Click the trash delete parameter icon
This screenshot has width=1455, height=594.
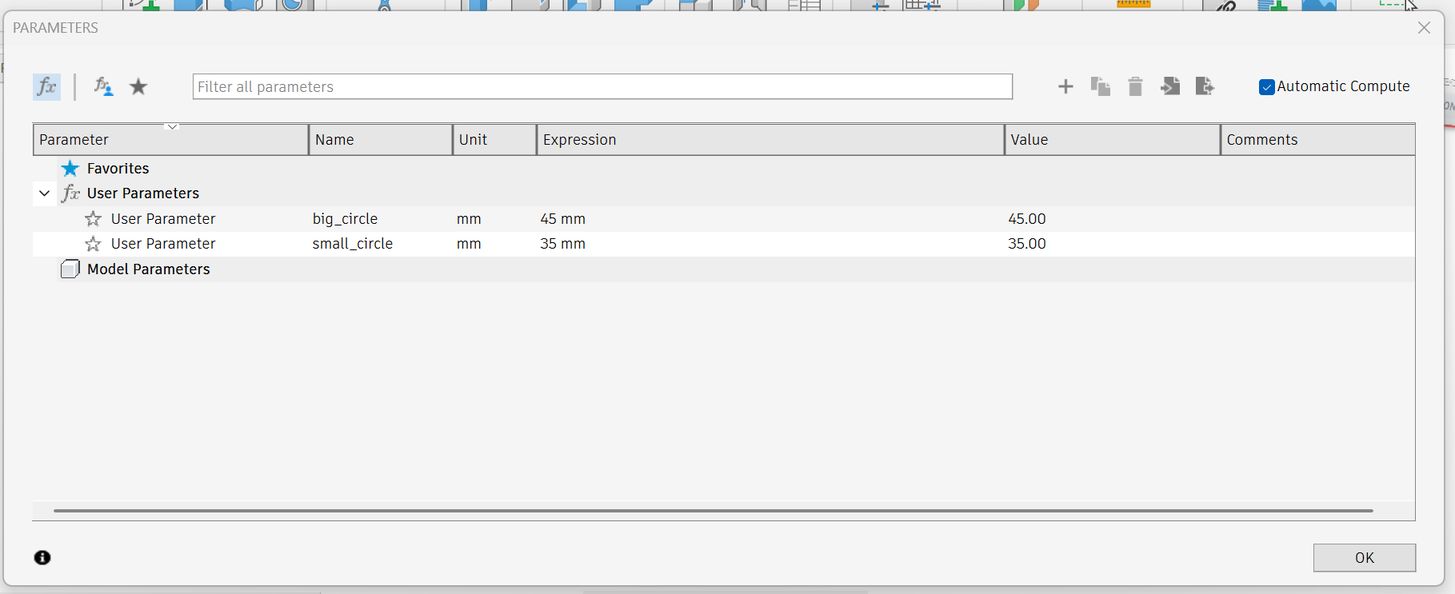click(x=1135, y=87)
